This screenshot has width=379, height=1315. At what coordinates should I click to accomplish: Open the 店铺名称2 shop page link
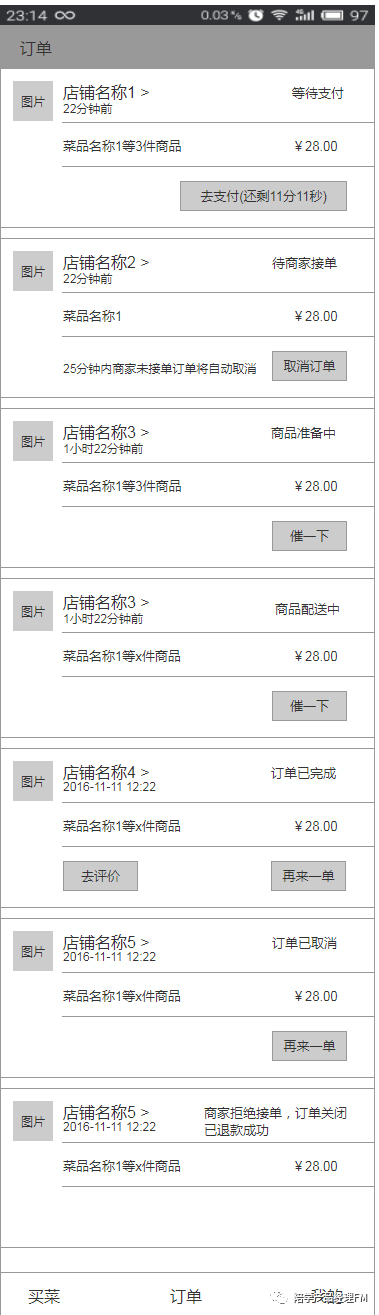(106, 263)
